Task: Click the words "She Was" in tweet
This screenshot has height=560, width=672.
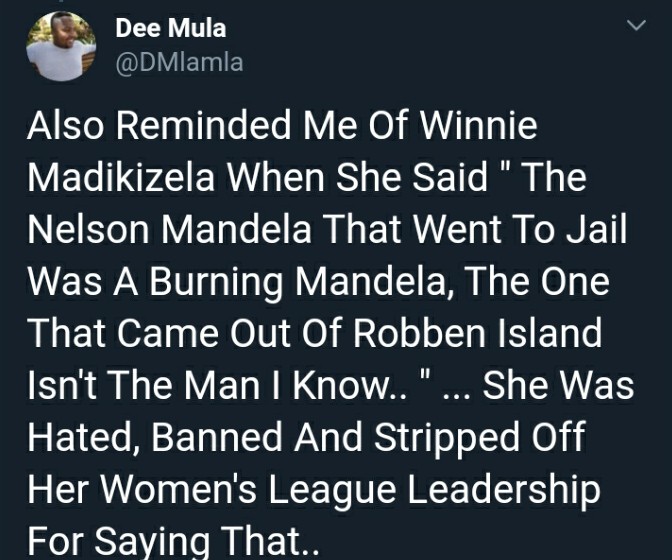Action: (x=558, y=385)
